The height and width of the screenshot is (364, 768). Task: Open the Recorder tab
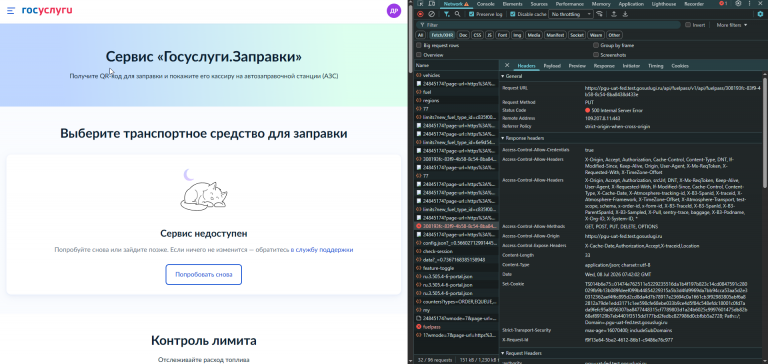[x=694, y=4]
